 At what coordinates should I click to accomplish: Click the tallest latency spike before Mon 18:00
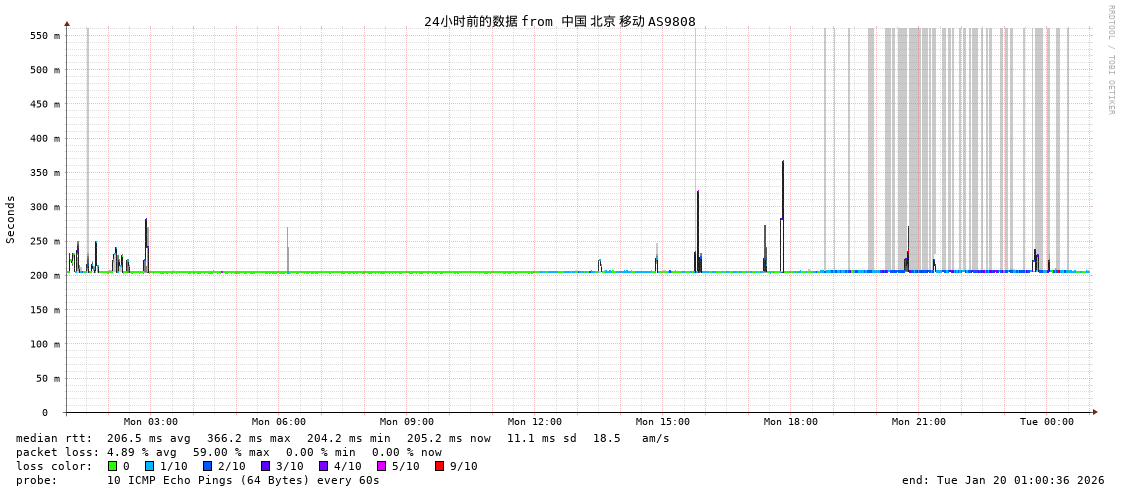[x=783, y=200]
